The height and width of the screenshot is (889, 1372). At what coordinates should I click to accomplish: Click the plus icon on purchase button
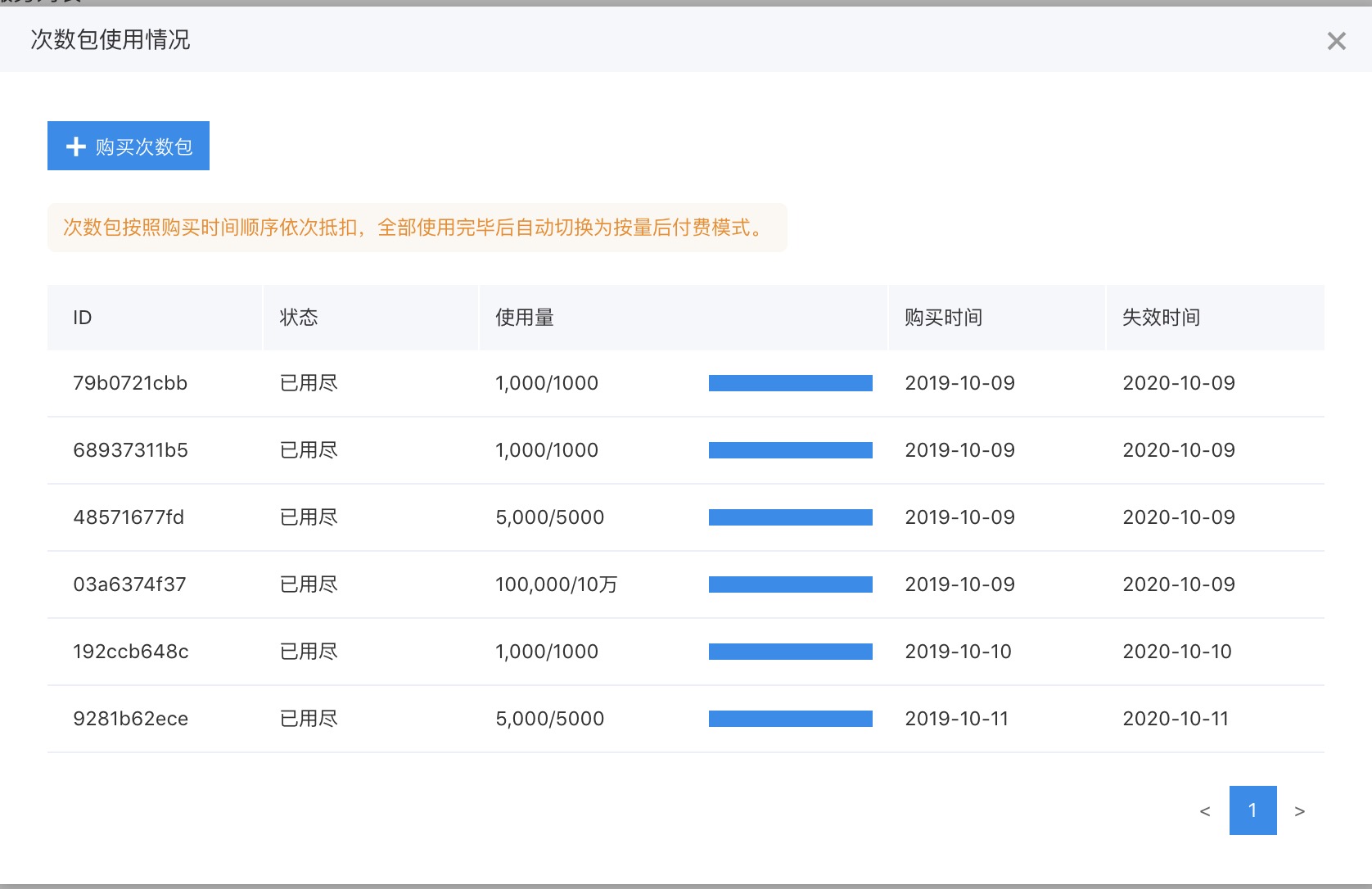[76, 147]
